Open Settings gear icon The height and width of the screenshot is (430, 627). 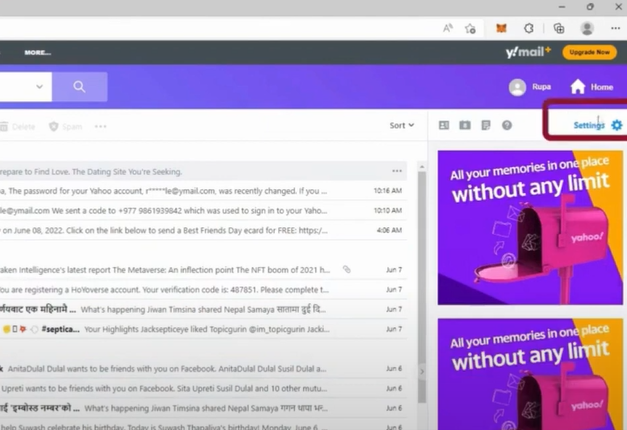(x=617, y=125)
